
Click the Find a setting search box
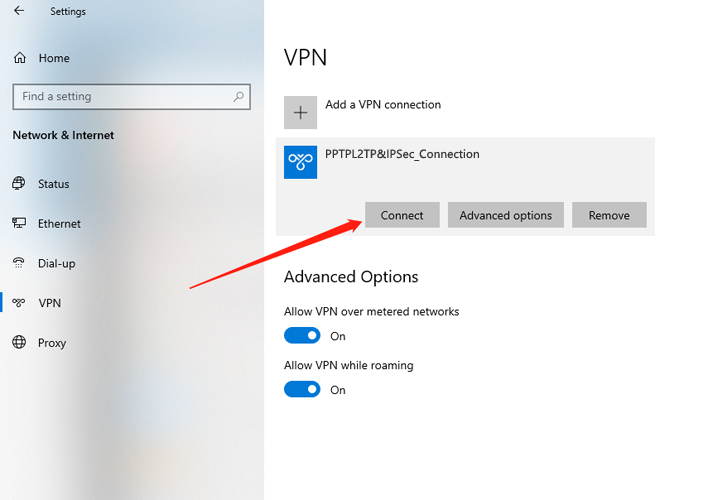pos(131,97)
